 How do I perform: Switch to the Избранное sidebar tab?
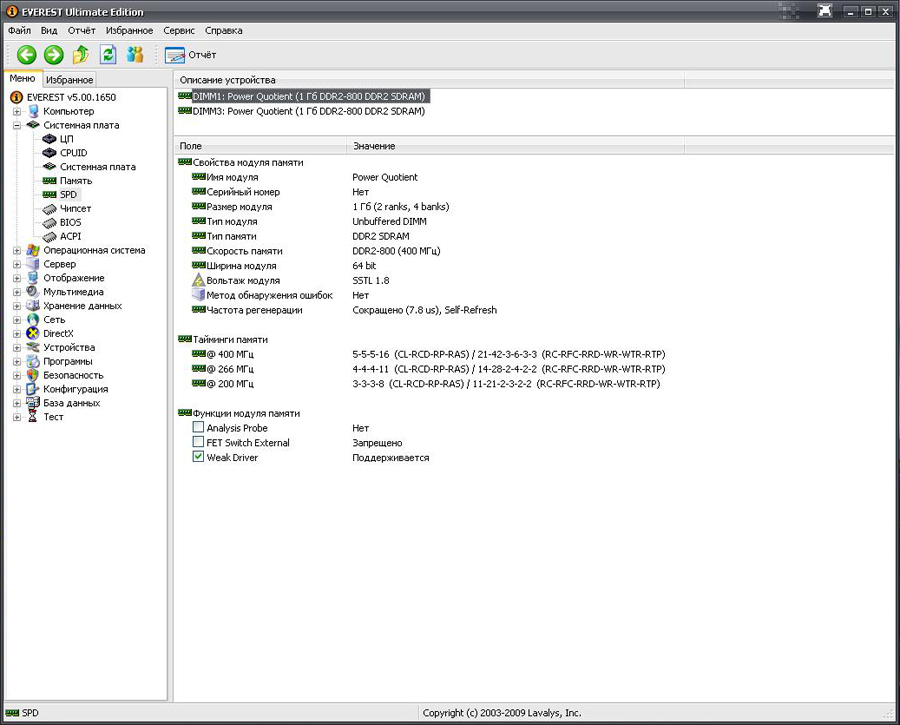(69, 80)
